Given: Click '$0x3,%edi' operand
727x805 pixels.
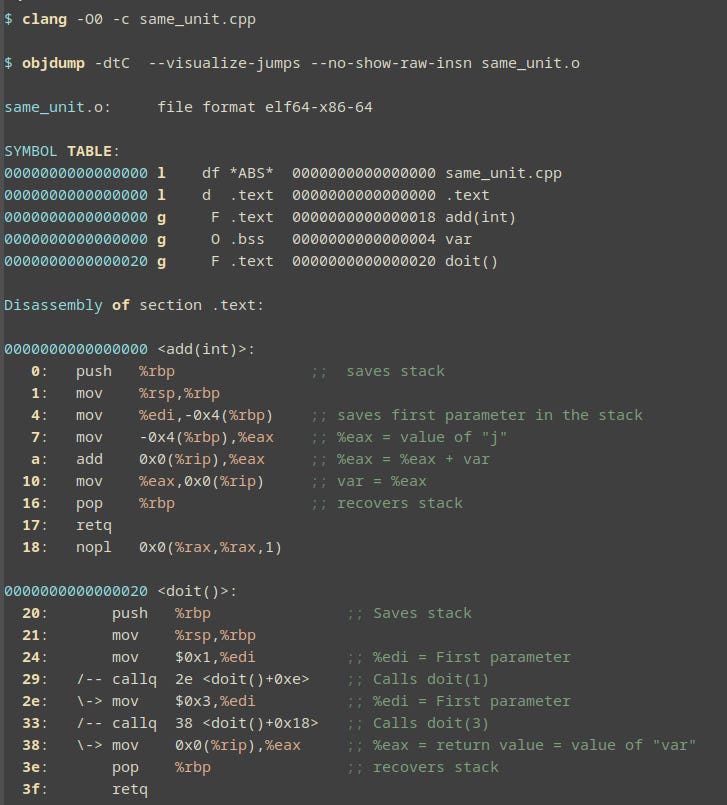Looking at the screenshot, I should (215, 701).
